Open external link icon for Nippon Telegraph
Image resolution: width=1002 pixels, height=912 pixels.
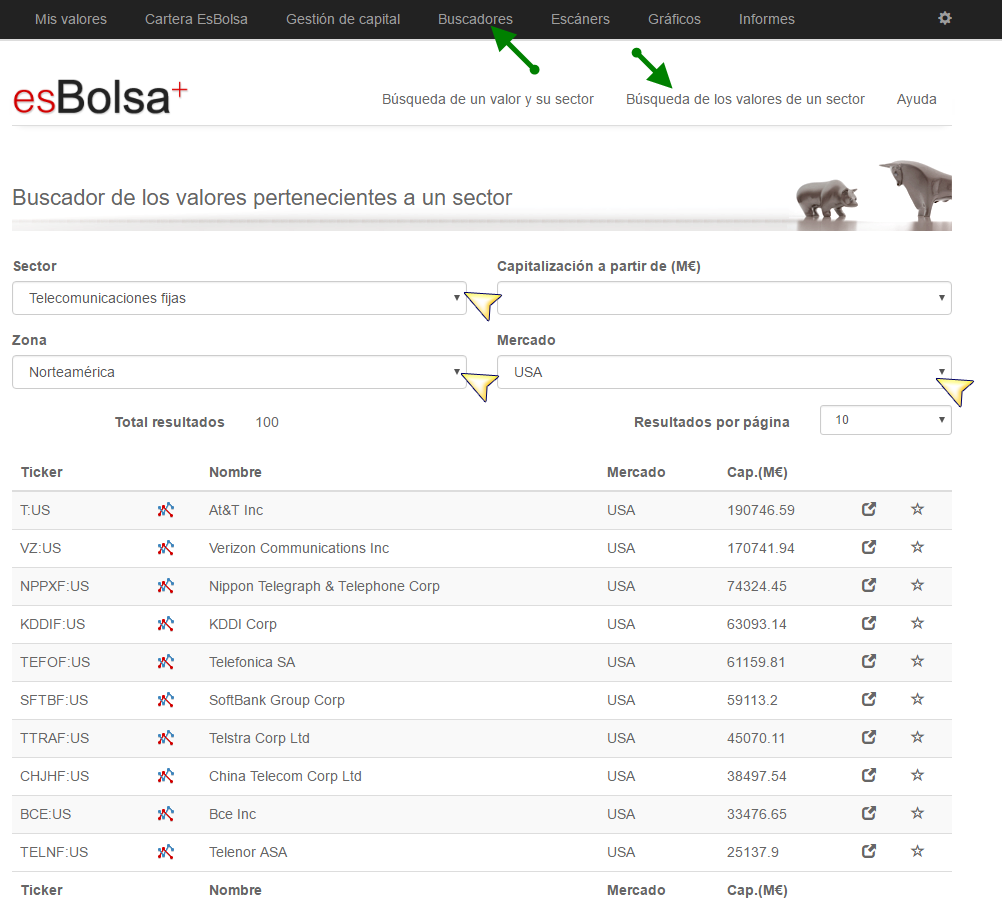[868, 585]
